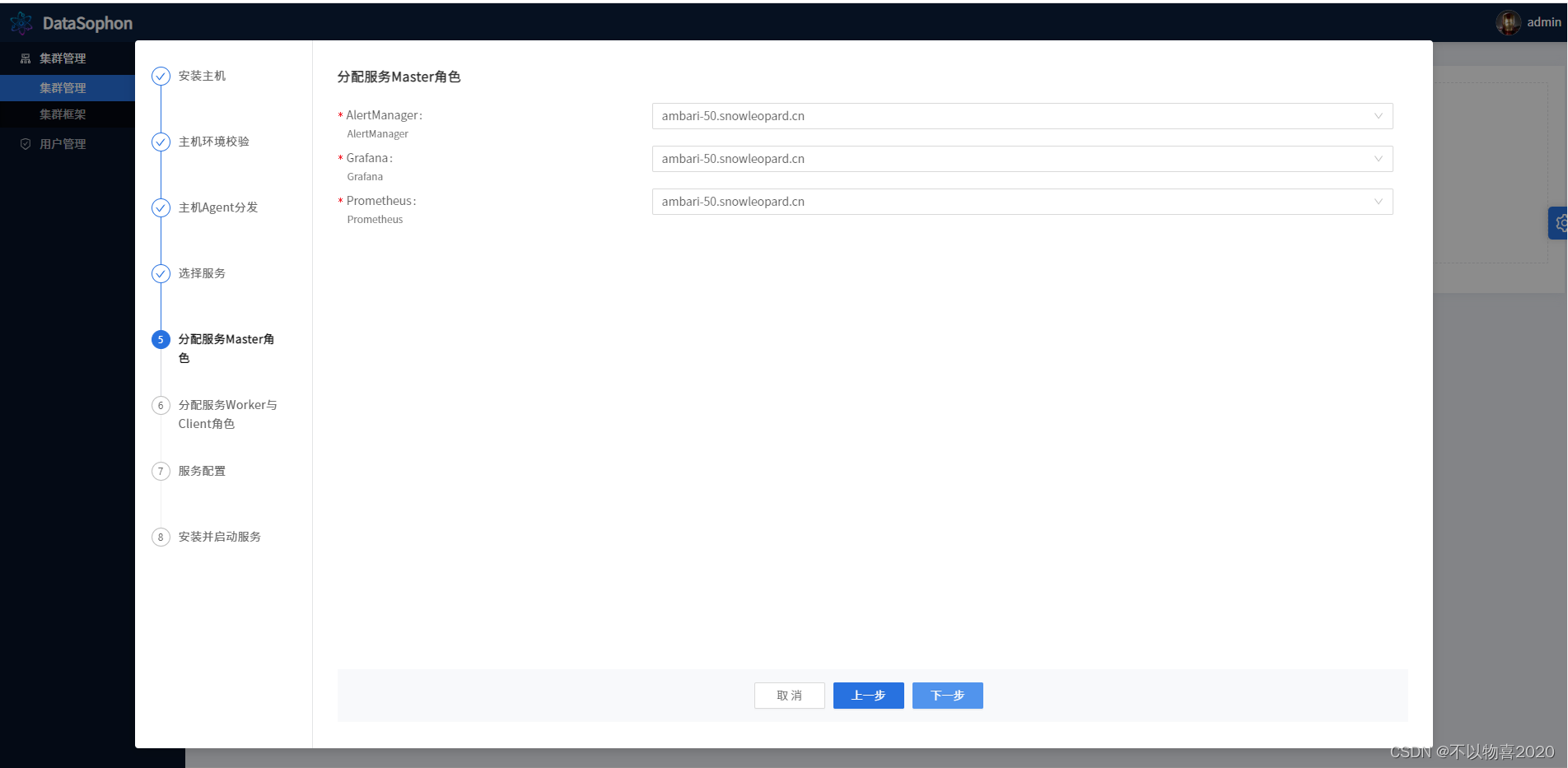Click the 用户管理 shield icon
Viewport: 1568px width, 768px height.
26,144
